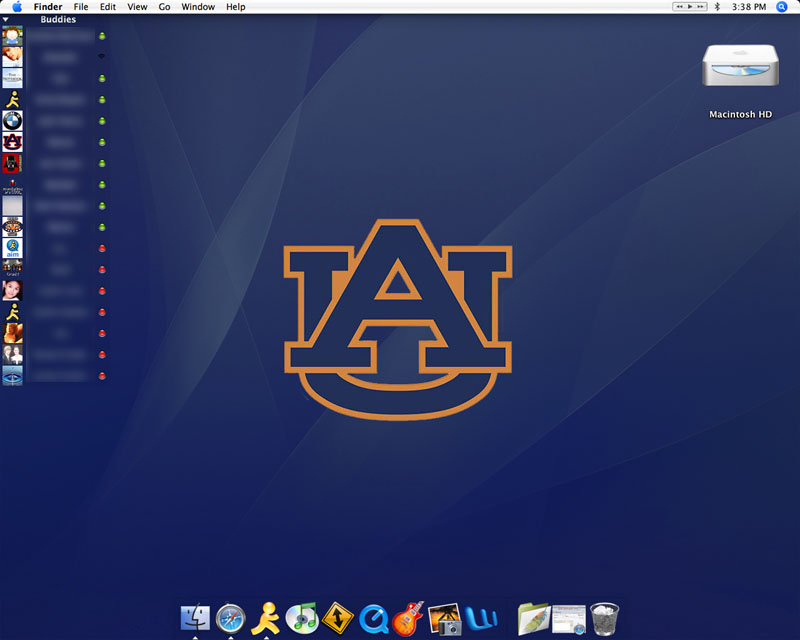Restore the minimized window in the dock
This screenshot has width=800, height=640.
pos(569,619)
